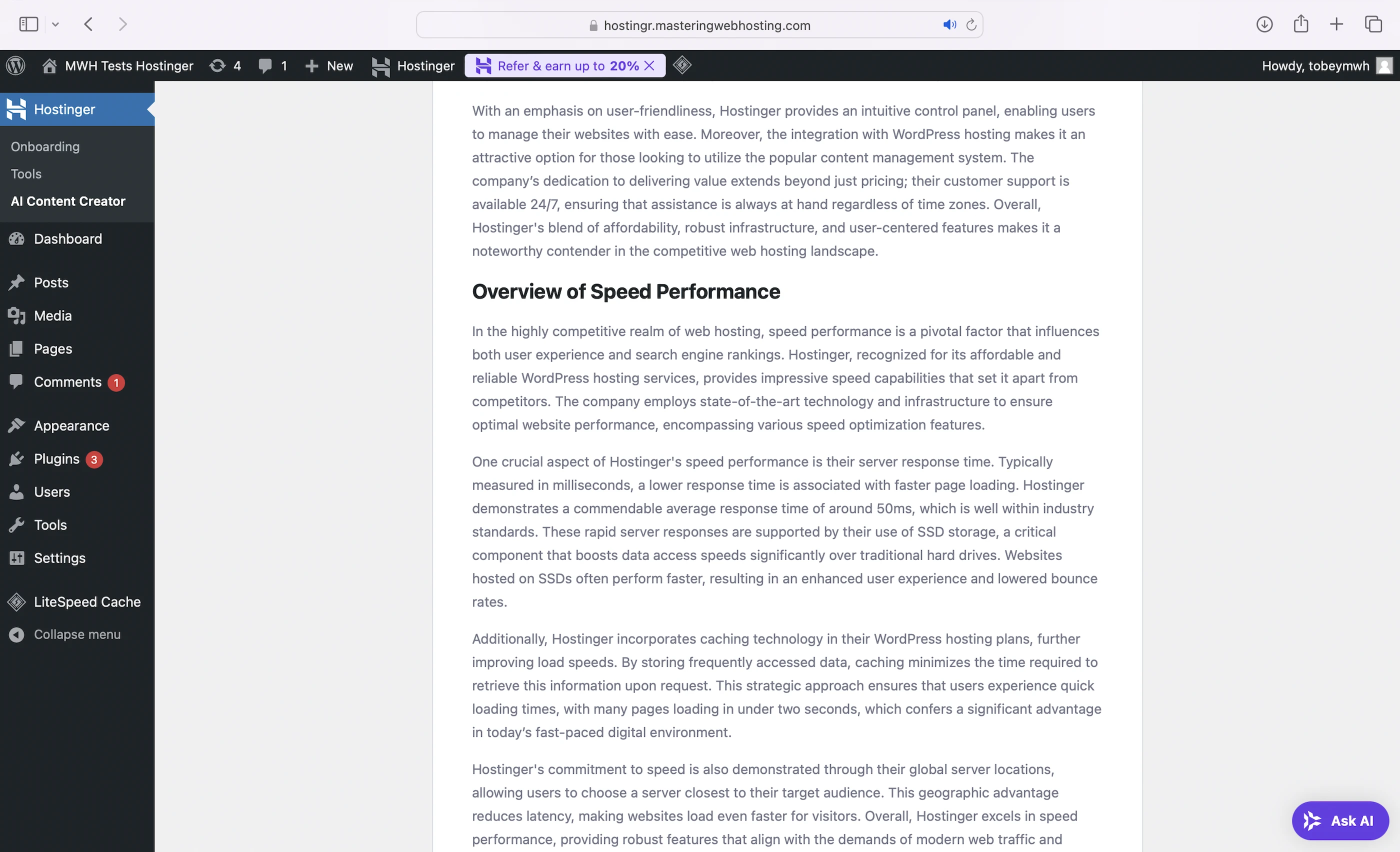Image resolution: width=1400 pixels, height=852 pixels.
Task: Open the Plugins menu item
Action: pyautogui.click(x=56, y=459)
